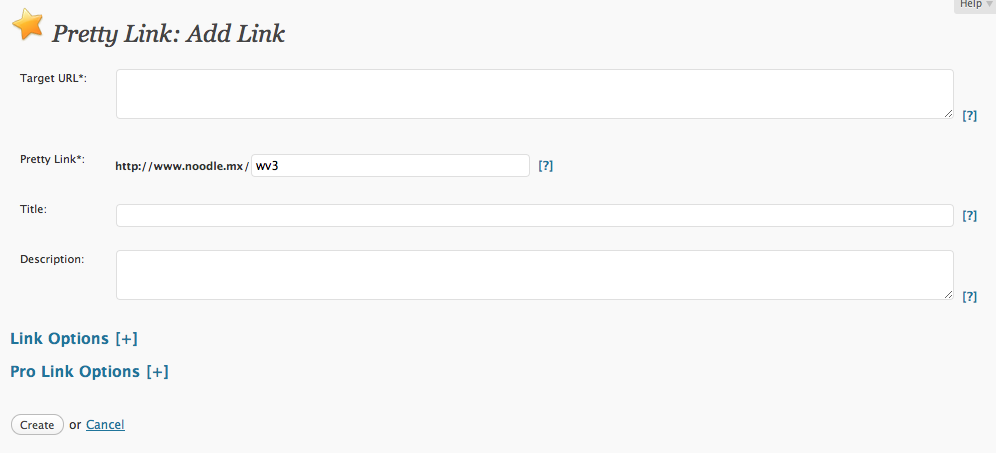Show the help tip for Title

coord(969,216)
